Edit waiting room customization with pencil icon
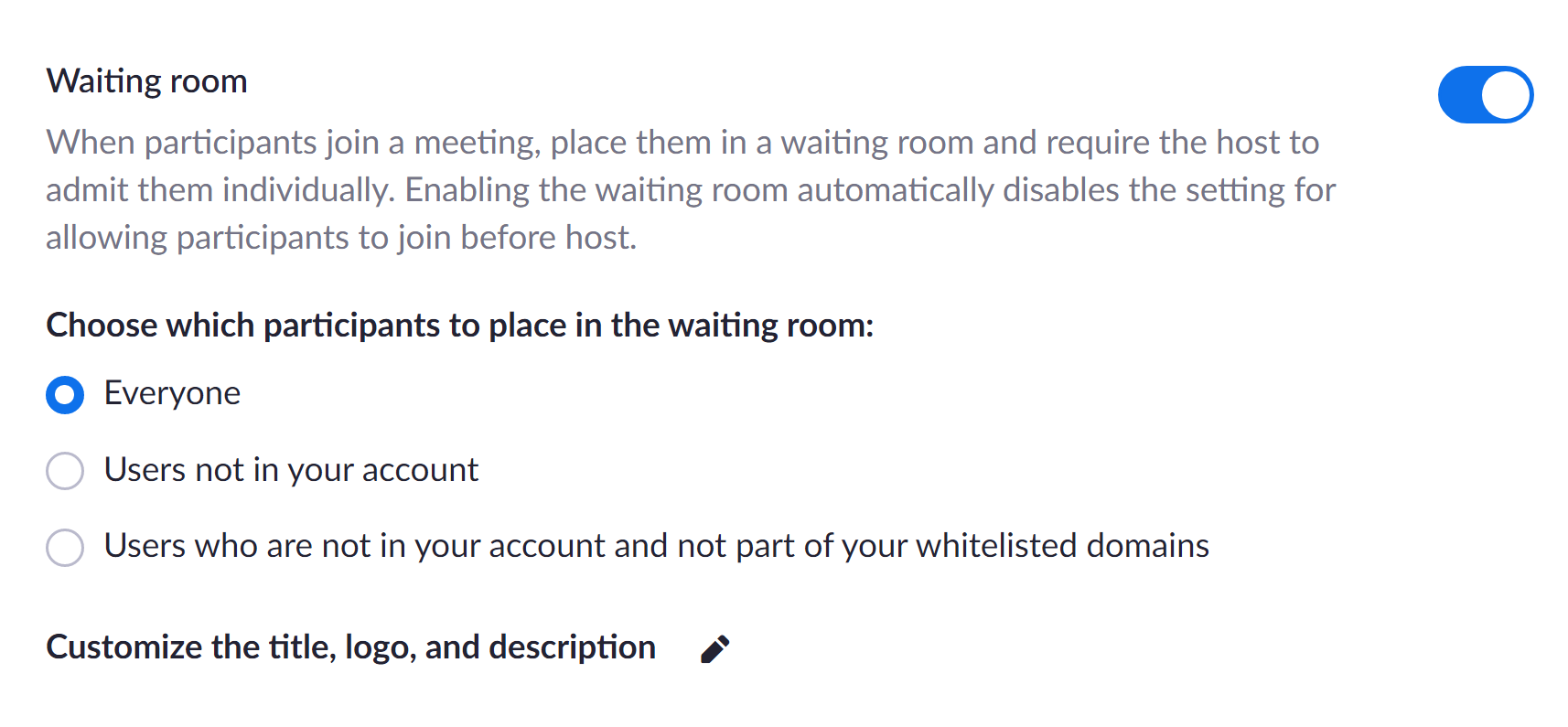This screenshot has height=727, width=1568. click(x=714, y=648)
